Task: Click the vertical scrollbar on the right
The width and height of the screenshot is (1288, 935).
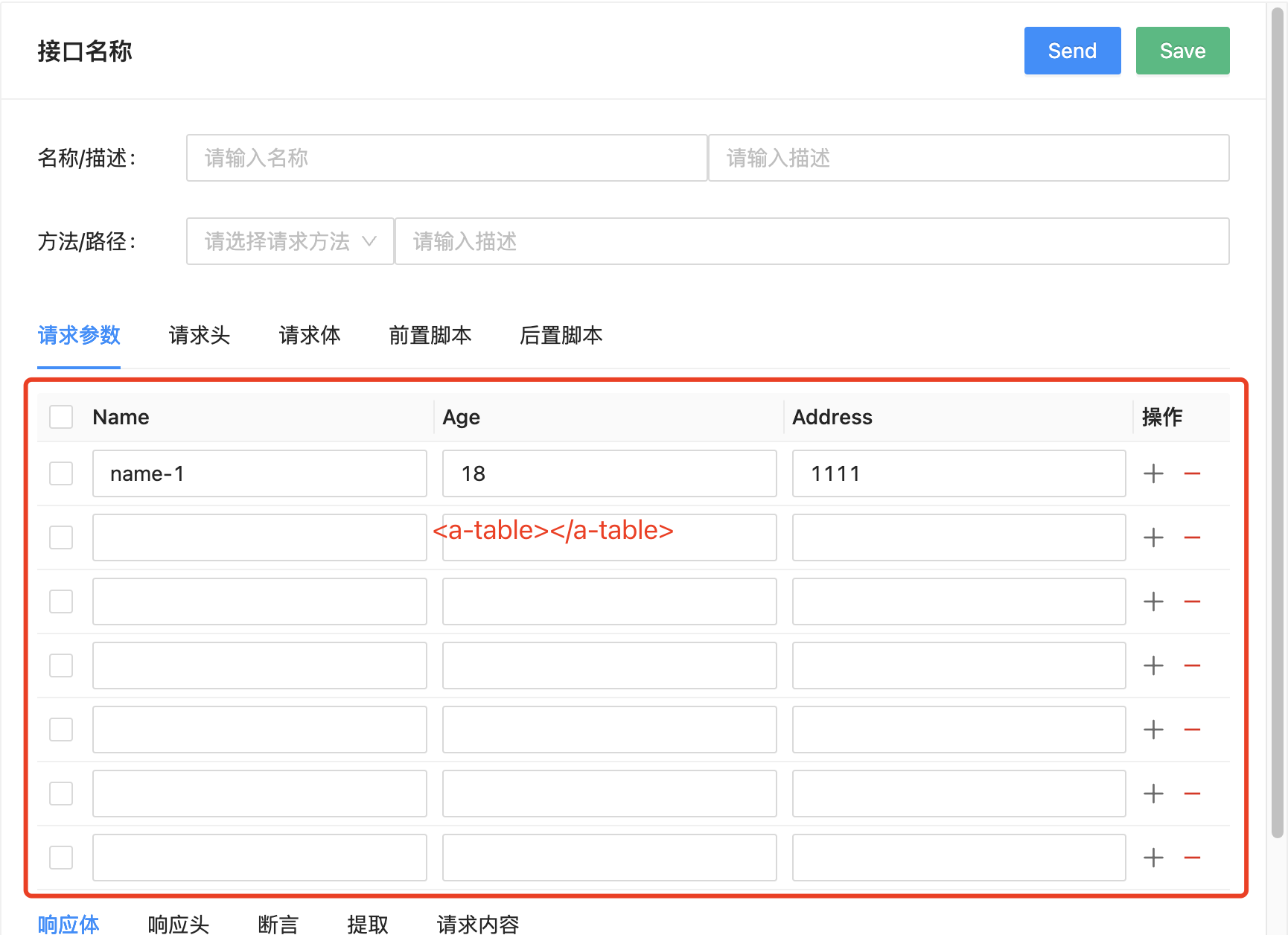Action: pyautogui.click(x=1278, y=421)
